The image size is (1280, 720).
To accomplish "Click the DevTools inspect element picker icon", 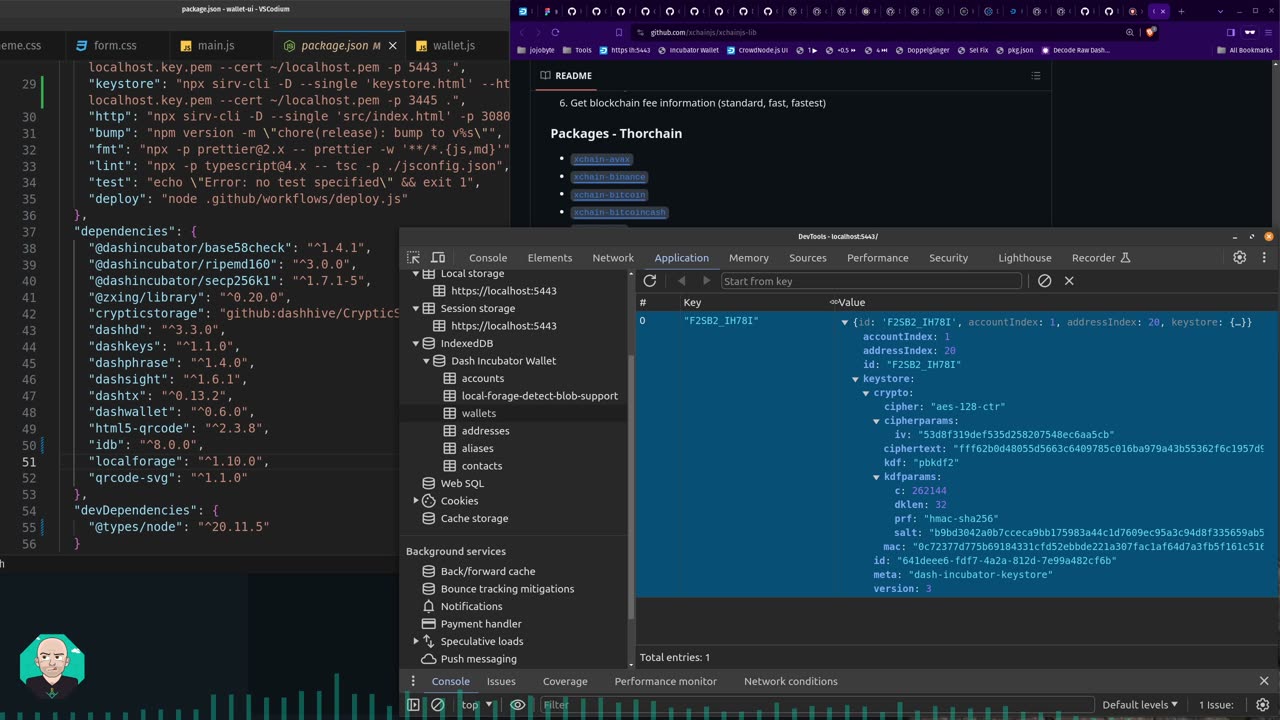I will (x=413, y=257).
